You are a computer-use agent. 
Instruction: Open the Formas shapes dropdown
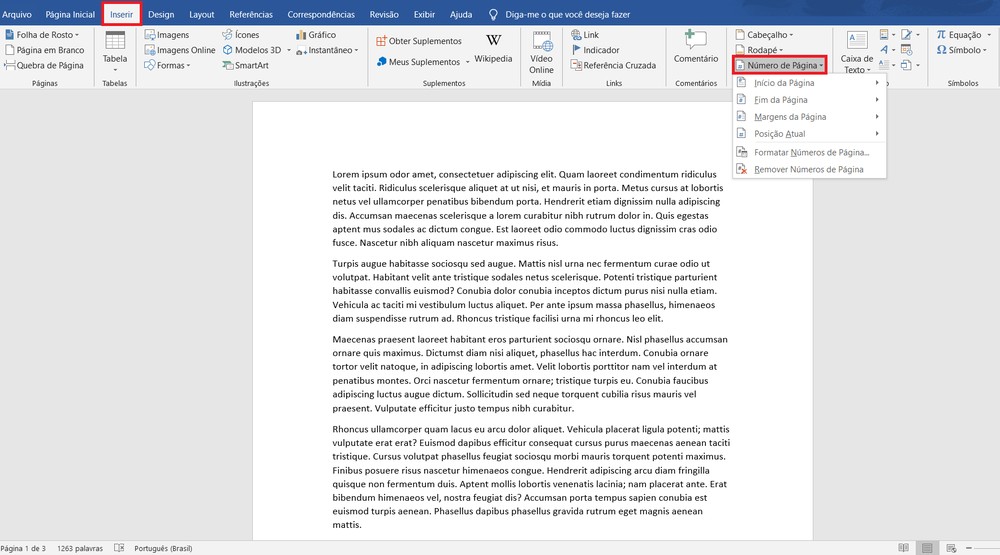pyautogui.click(x=167, y=65)
